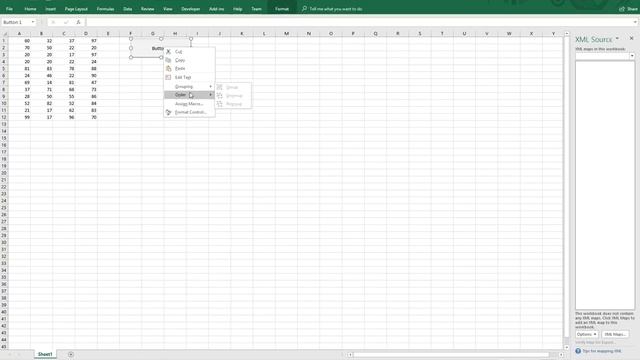The image size is (640, 360).
Task: Open the Review ribbon tab
Action: [147, 9]
